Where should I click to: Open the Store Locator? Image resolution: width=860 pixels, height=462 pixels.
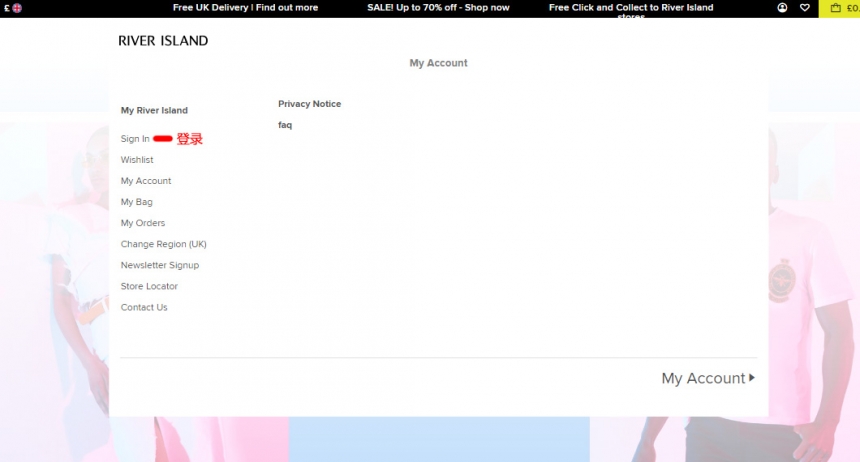tap(149, 286)
